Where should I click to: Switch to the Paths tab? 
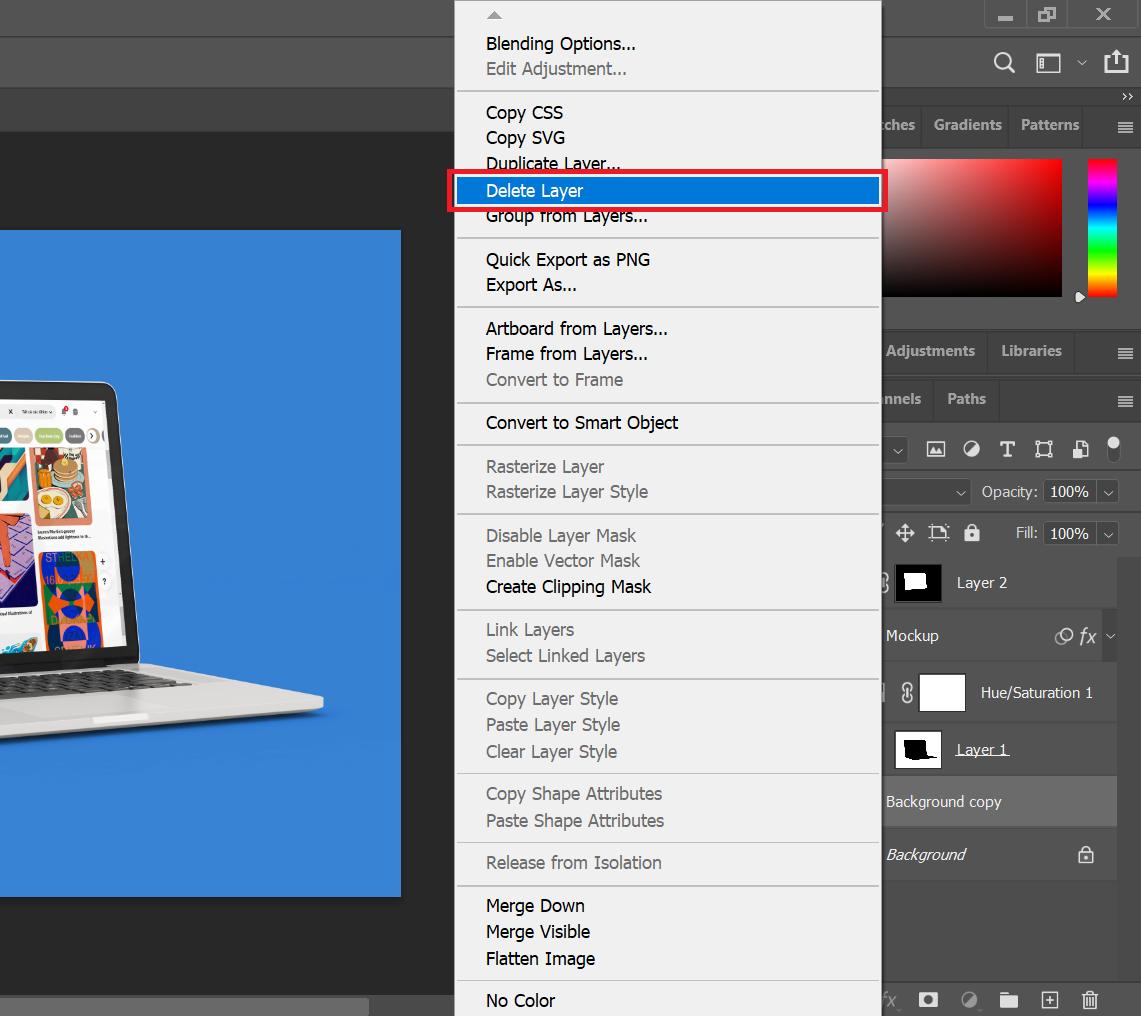click(965, 398)
